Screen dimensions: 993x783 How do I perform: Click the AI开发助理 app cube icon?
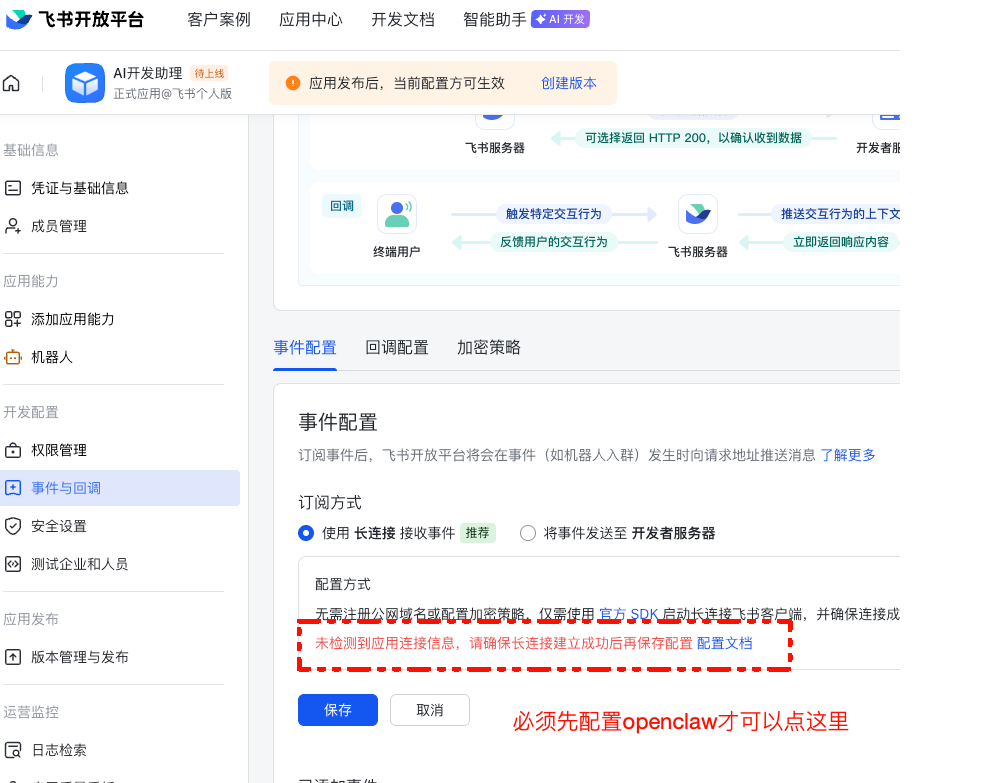pyautogui.click(x=84, y=83)
